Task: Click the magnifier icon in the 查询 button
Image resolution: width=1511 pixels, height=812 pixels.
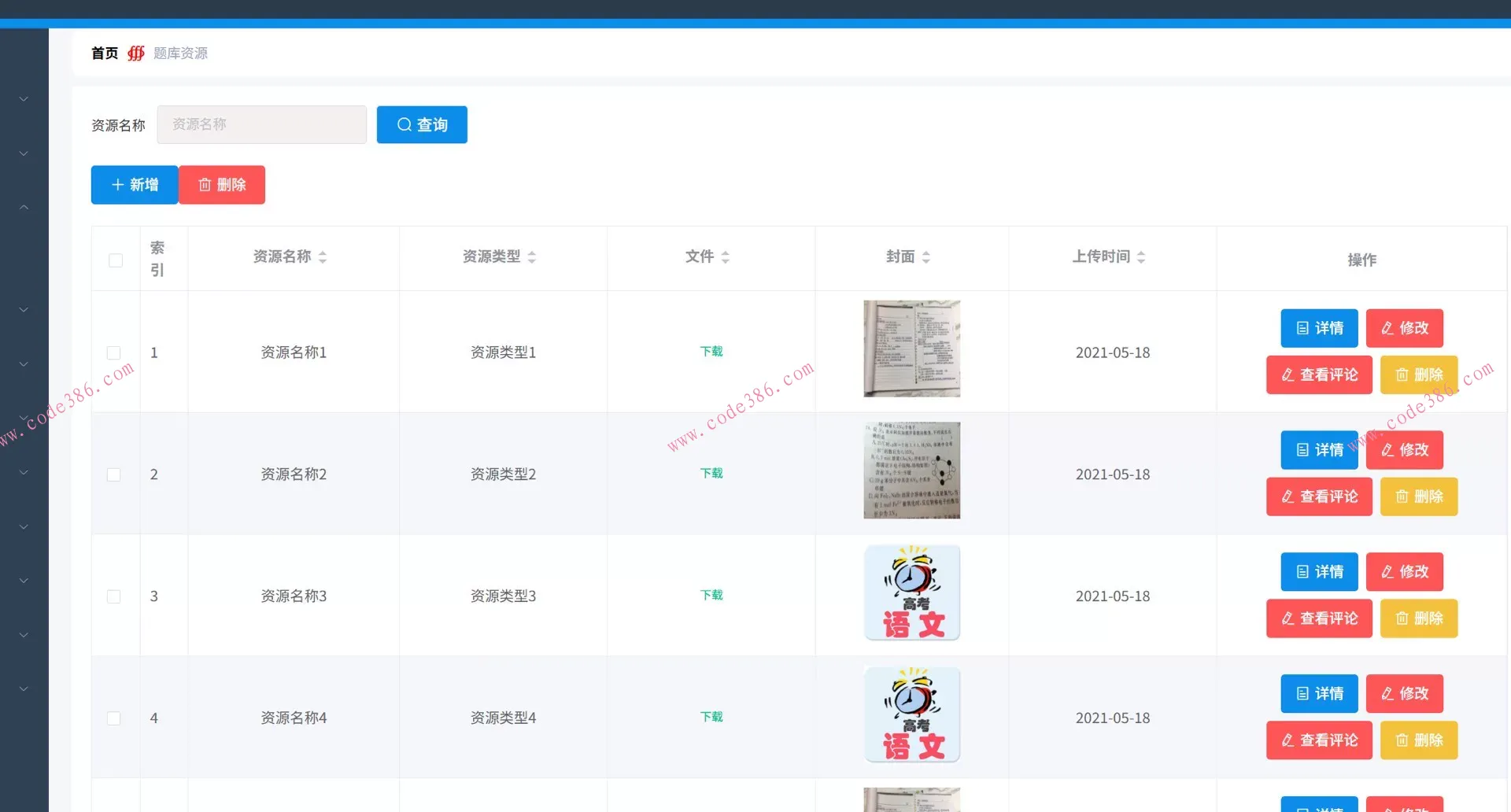Action: [x=405, y=124]
